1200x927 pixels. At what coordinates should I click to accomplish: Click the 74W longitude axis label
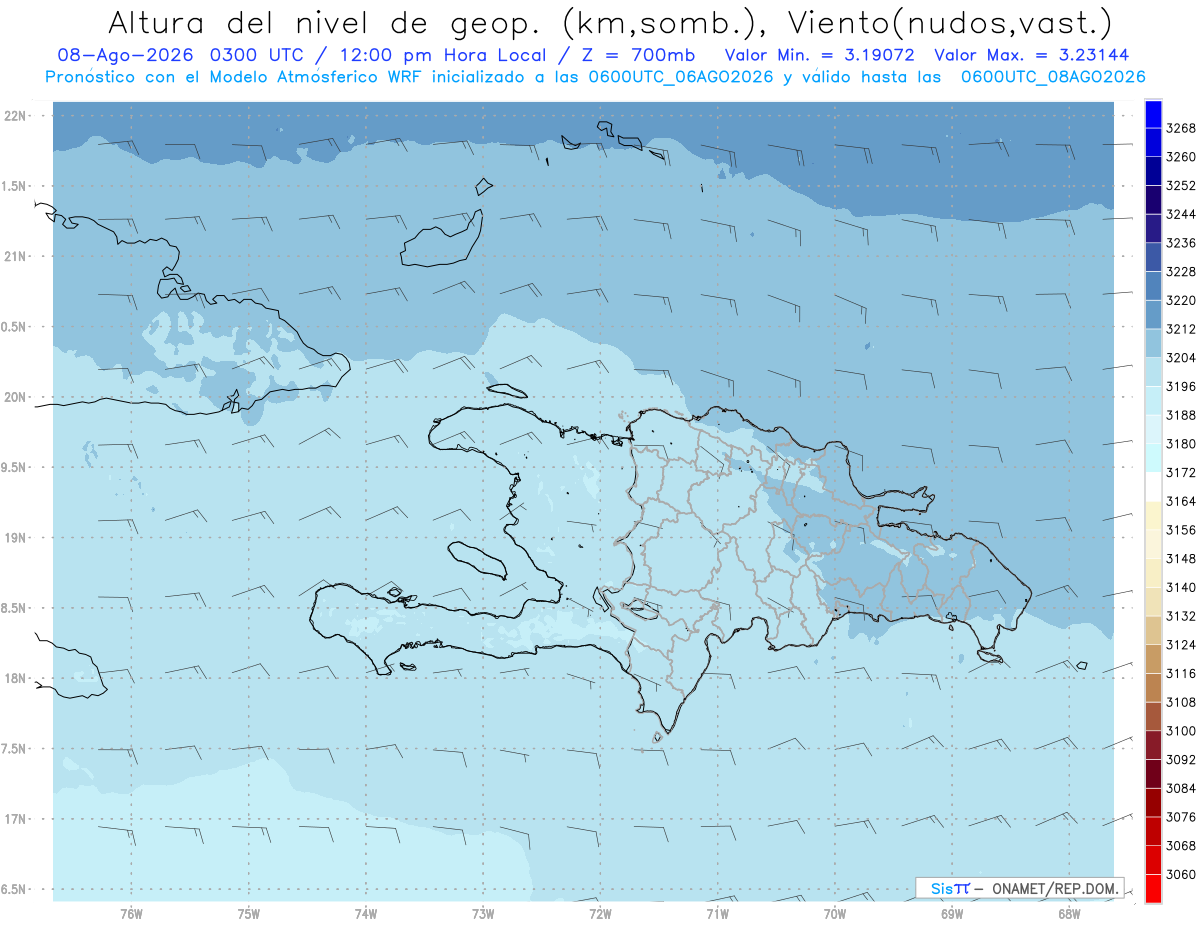point(366,912)
